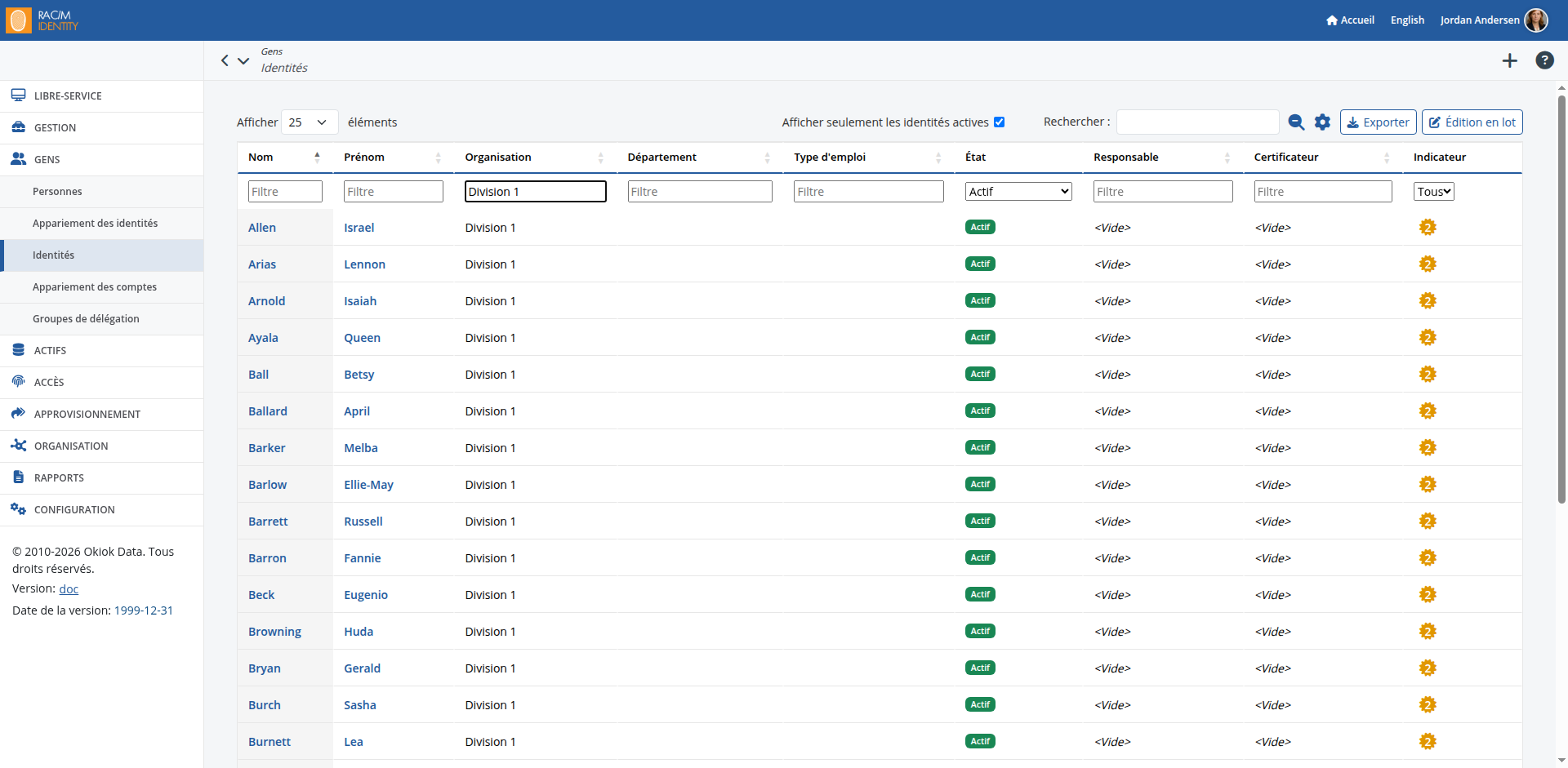Click the indicator badge for Allen
1568x768 pixels.
point(1428,227)
